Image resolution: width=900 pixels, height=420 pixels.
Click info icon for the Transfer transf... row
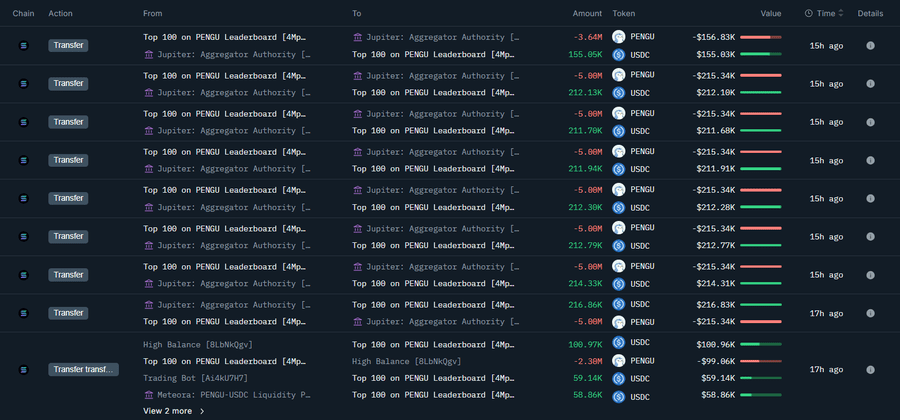[870, 369]
